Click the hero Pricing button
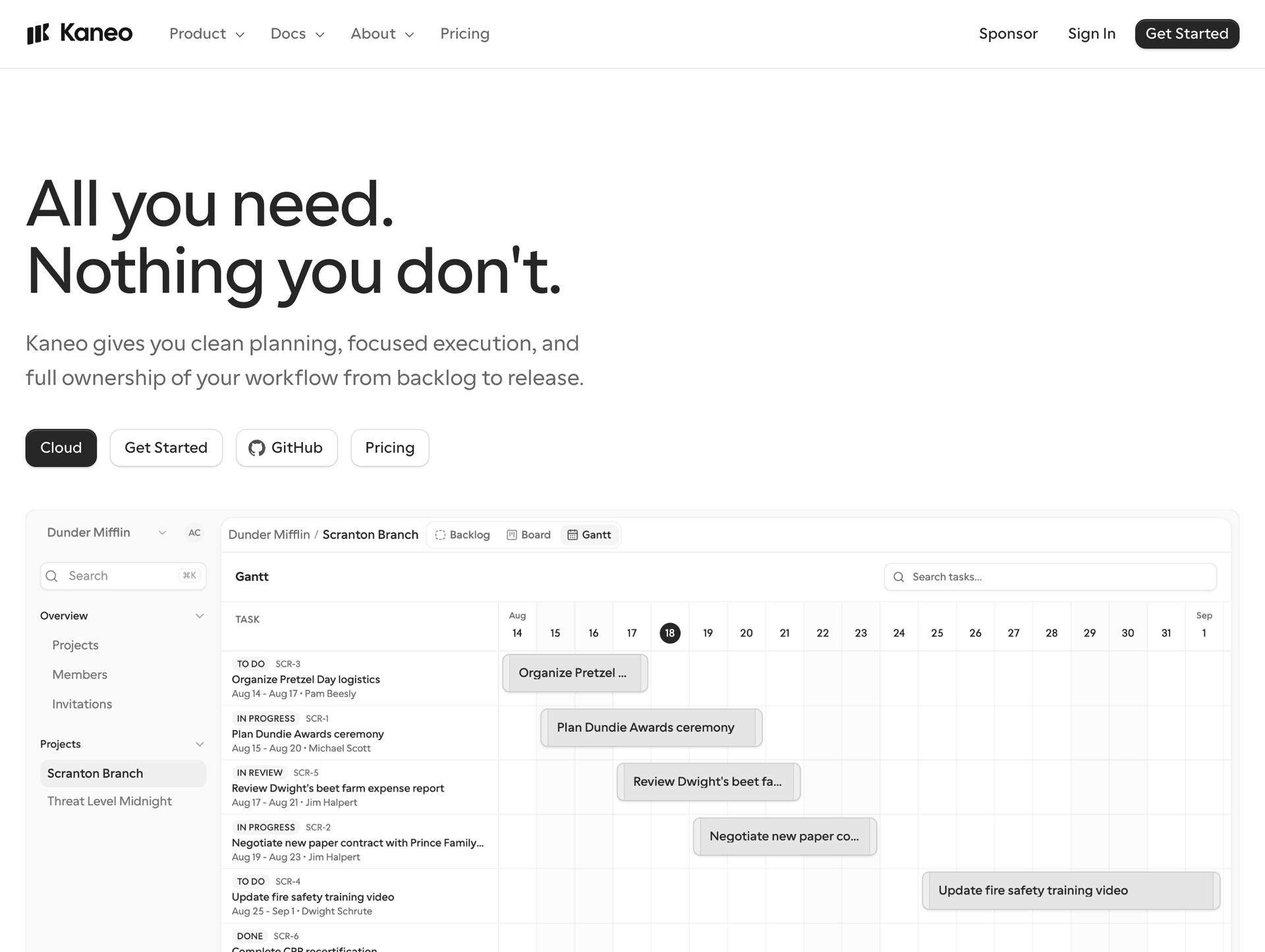This screenshot has width=1265, height=952. click(x=390, y=448)
